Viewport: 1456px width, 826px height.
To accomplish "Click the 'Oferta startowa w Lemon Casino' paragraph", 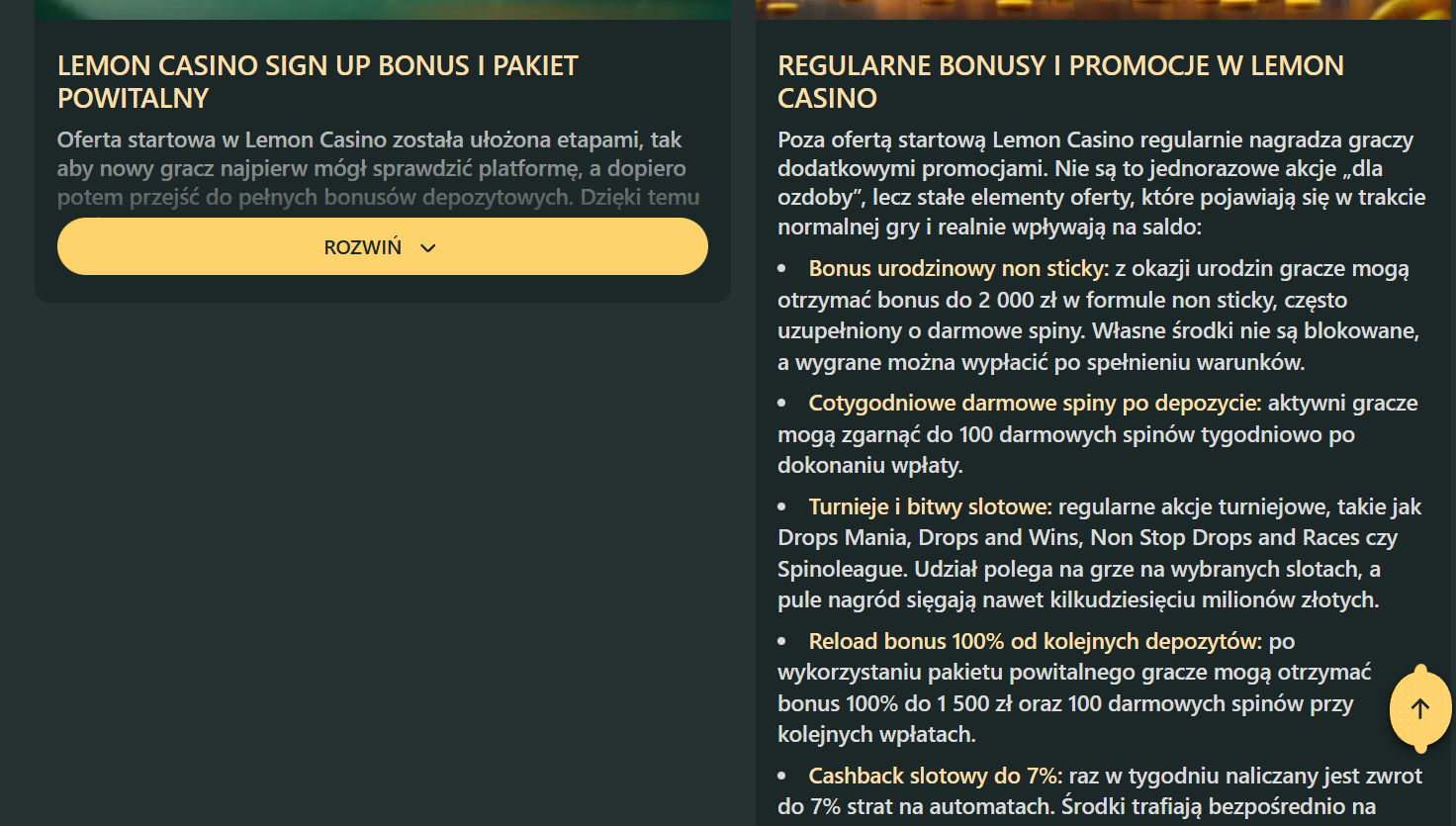I will pyautogui.click(x=378, y=168).
